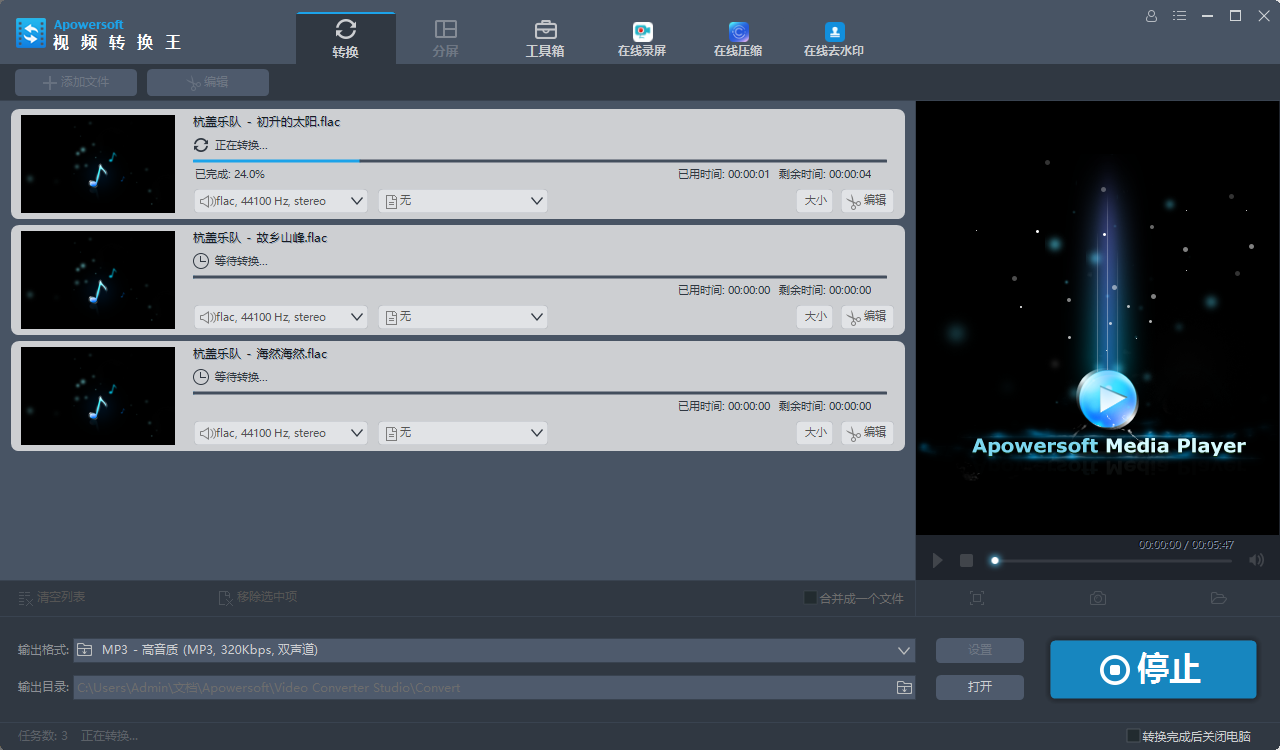This screenshot has width=1280, height=750.
Task: Click the scissors 编辑 button for 海然海然.flac
Action: (867, 433)
